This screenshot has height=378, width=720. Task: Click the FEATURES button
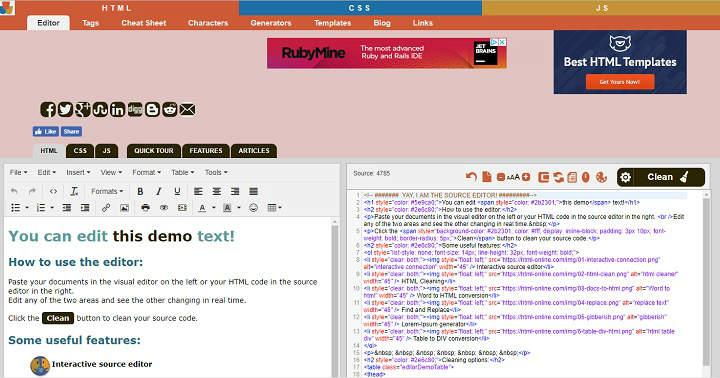point(206,151)
